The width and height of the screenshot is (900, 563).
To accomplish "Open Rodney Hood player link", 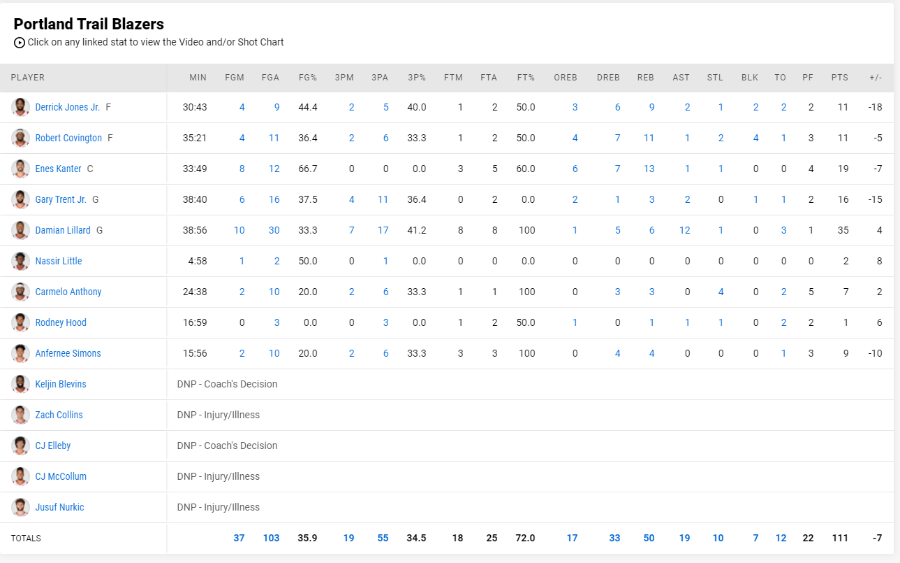I will (61, 323).
